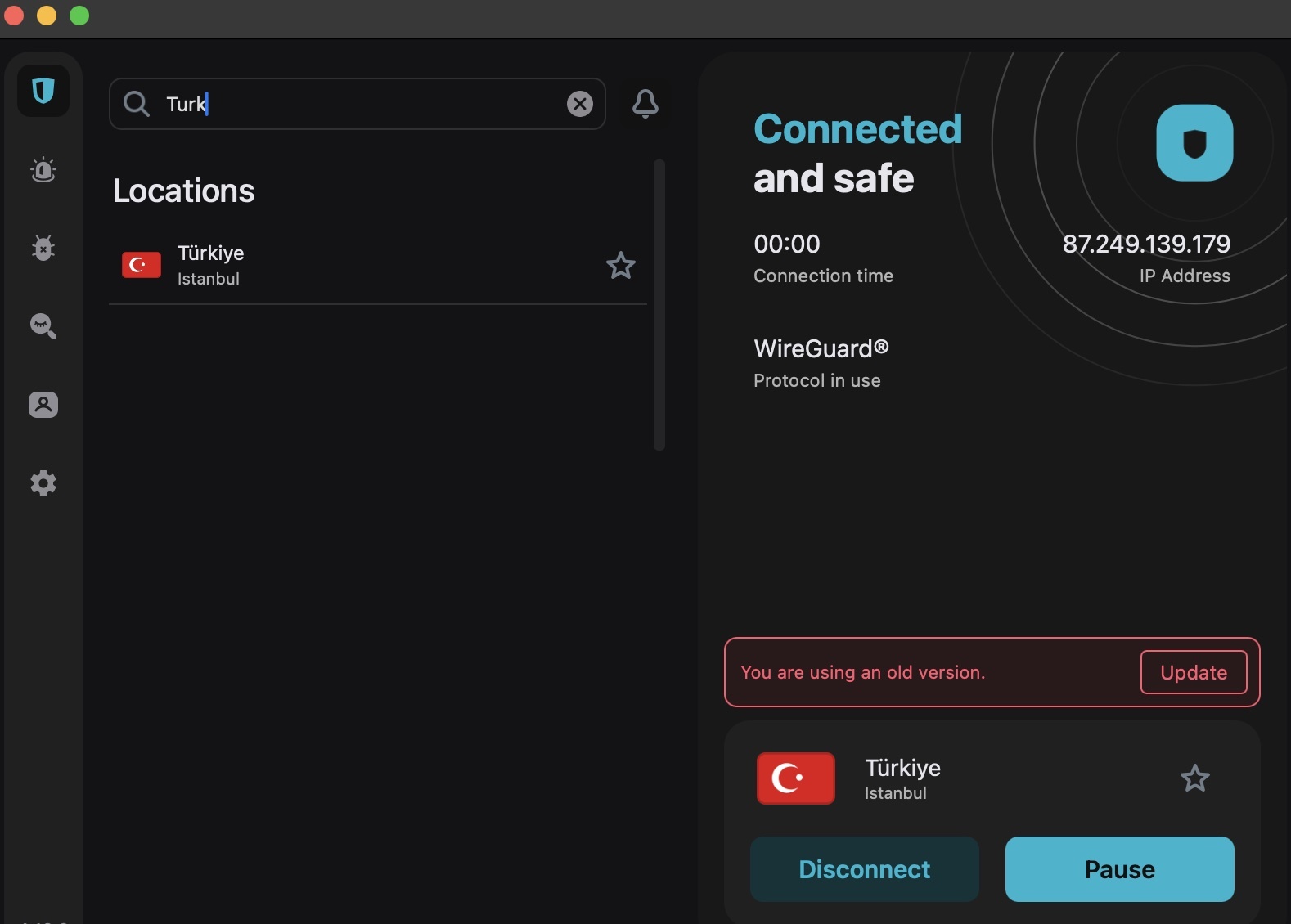Click the 'You are using an old version.' message

pos(862,672)
